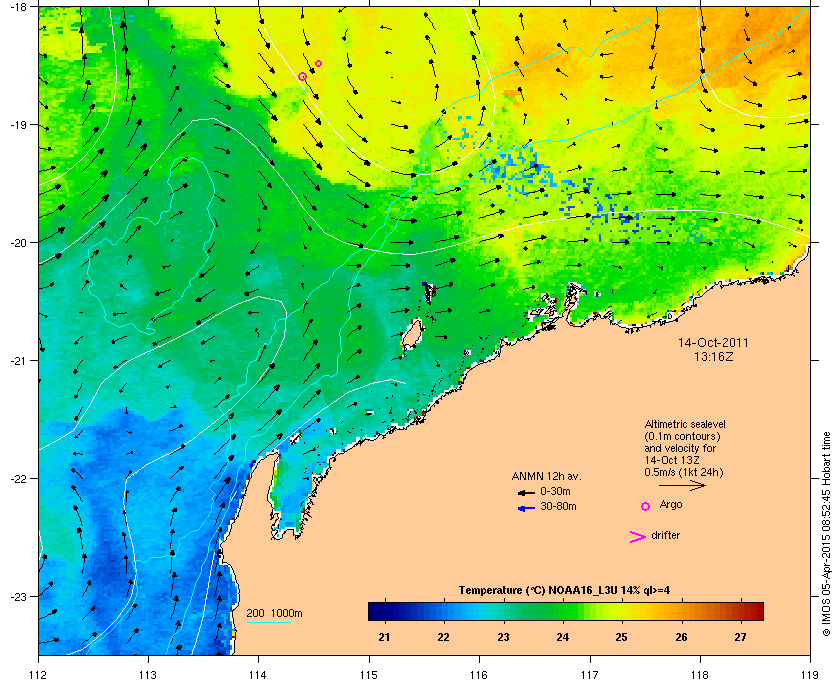Click the latitude axis label -23
840x680 pixels.
(x=18, y=596)
